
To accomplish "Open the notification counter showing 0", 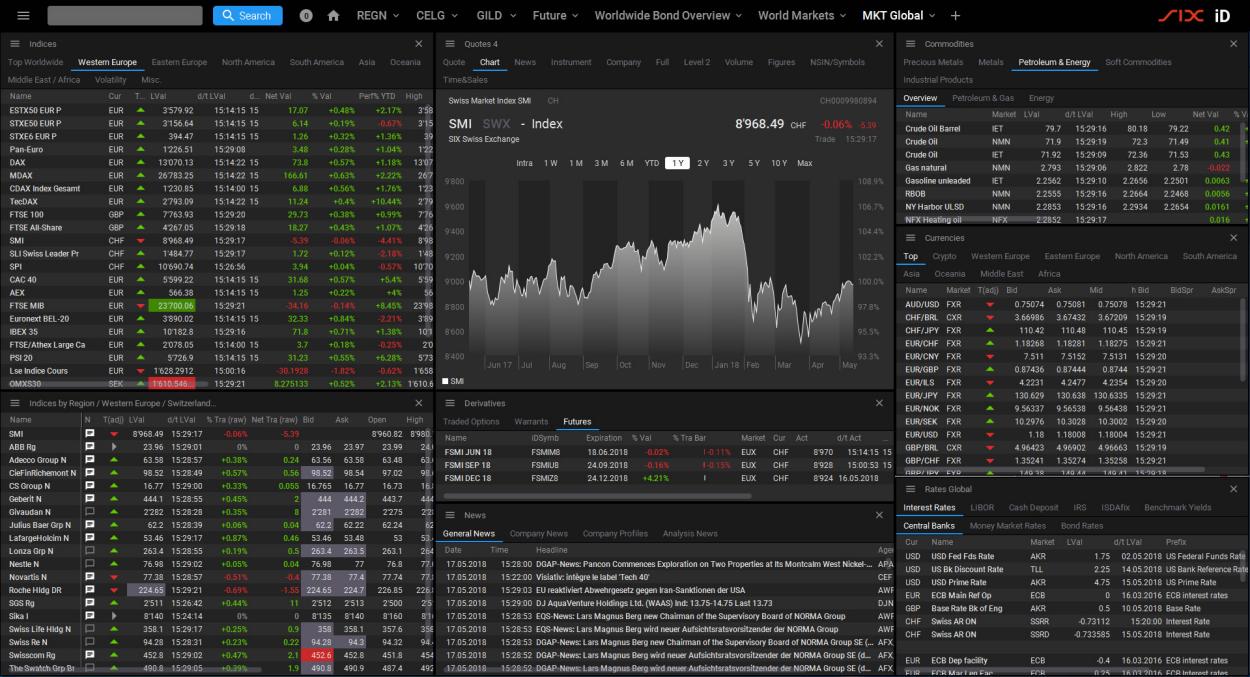I will pos(306,16).
